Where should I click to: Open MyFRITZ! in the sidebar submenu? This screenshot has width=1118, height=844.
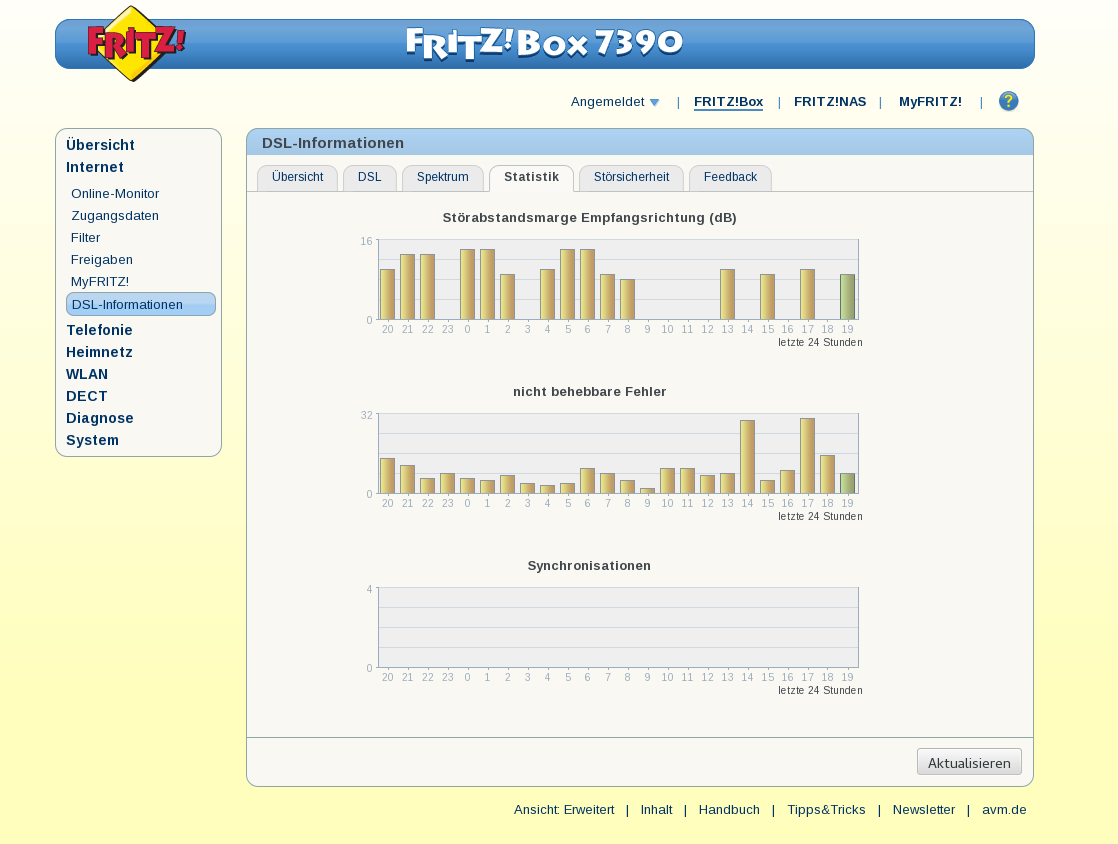click(x=100, y=282)
